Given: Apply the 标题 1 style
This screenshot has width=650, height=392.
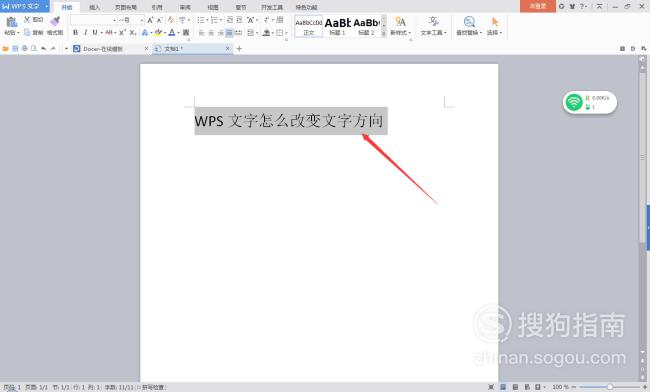Looking at the screenshot, I should (337, 27).
